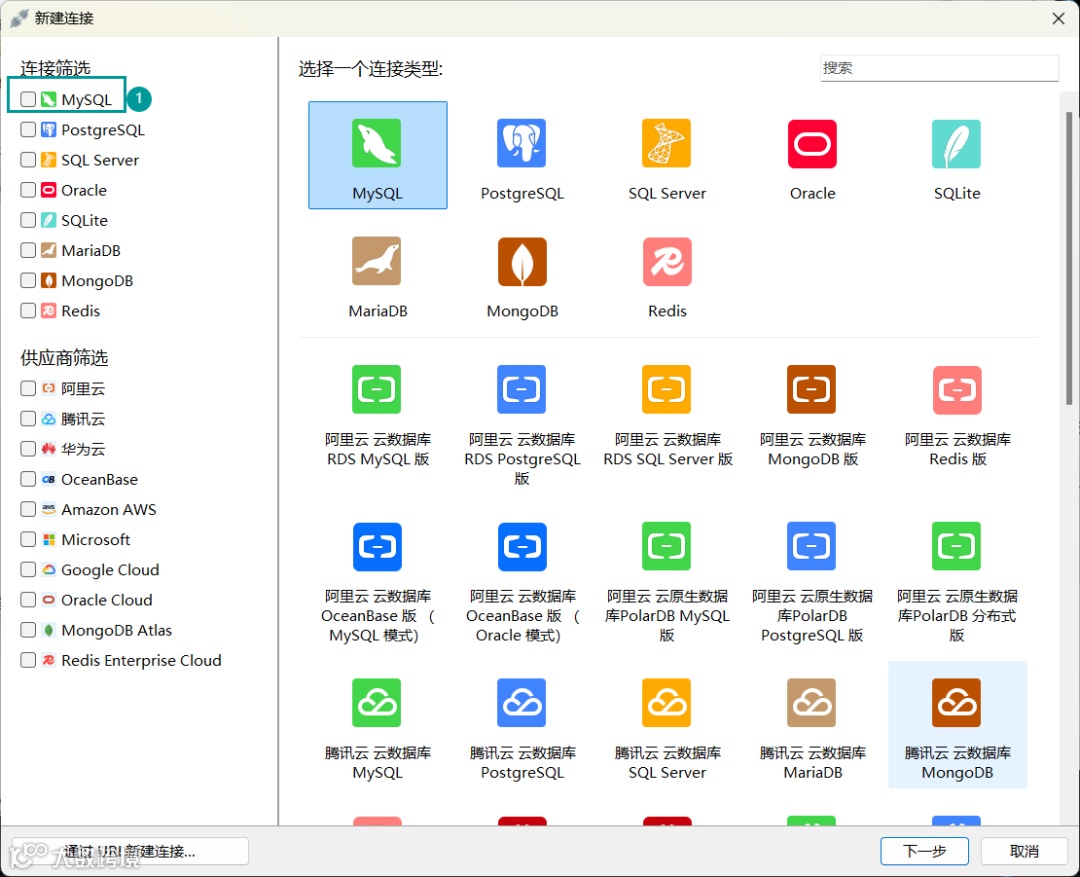Toggle the Oracle Cloud vendor checkbox
Image resolution: width=1080 pixels, height=877 pixels.
[x=28, y=599]
